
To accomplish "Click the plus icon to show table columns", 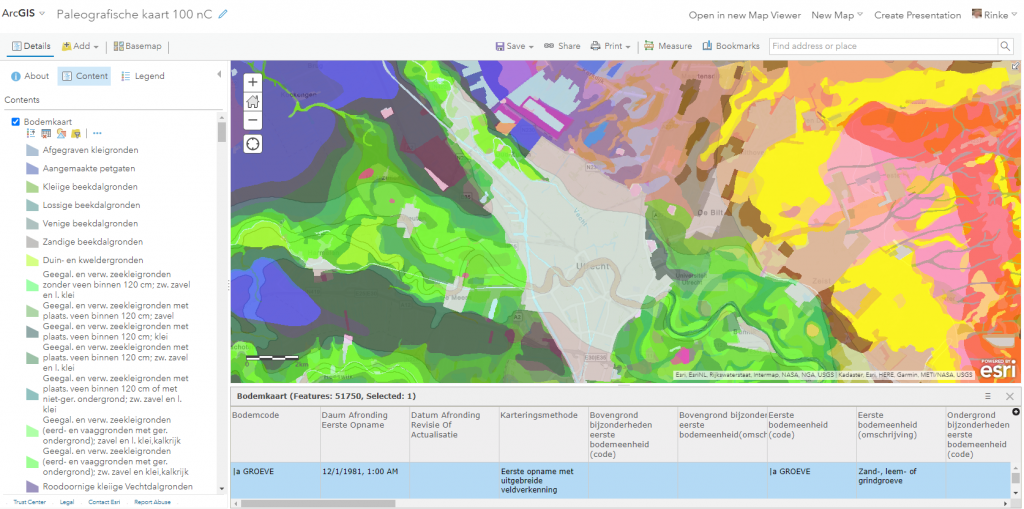I will (1016, 412).
